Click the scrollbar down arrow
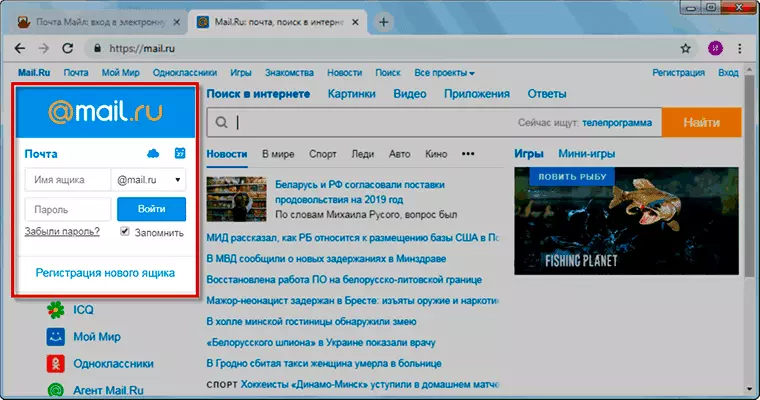 [749, 389]
